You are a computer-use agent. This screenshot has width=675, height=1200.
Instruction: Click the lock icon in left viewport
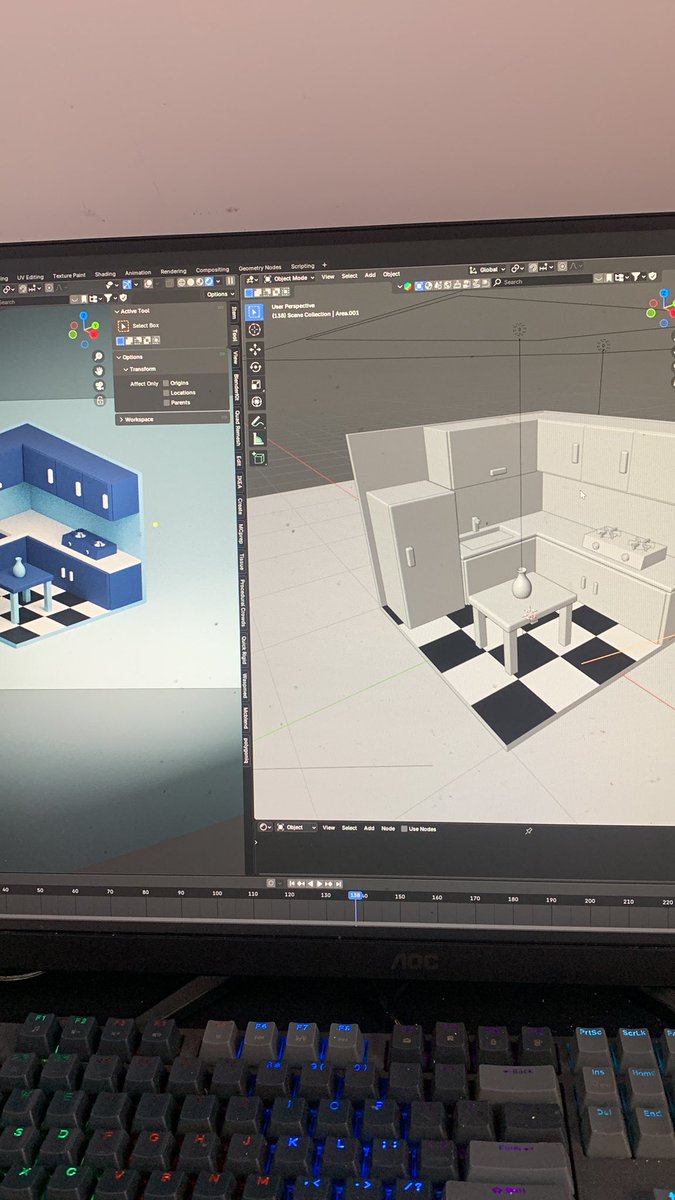coord(100,400)
